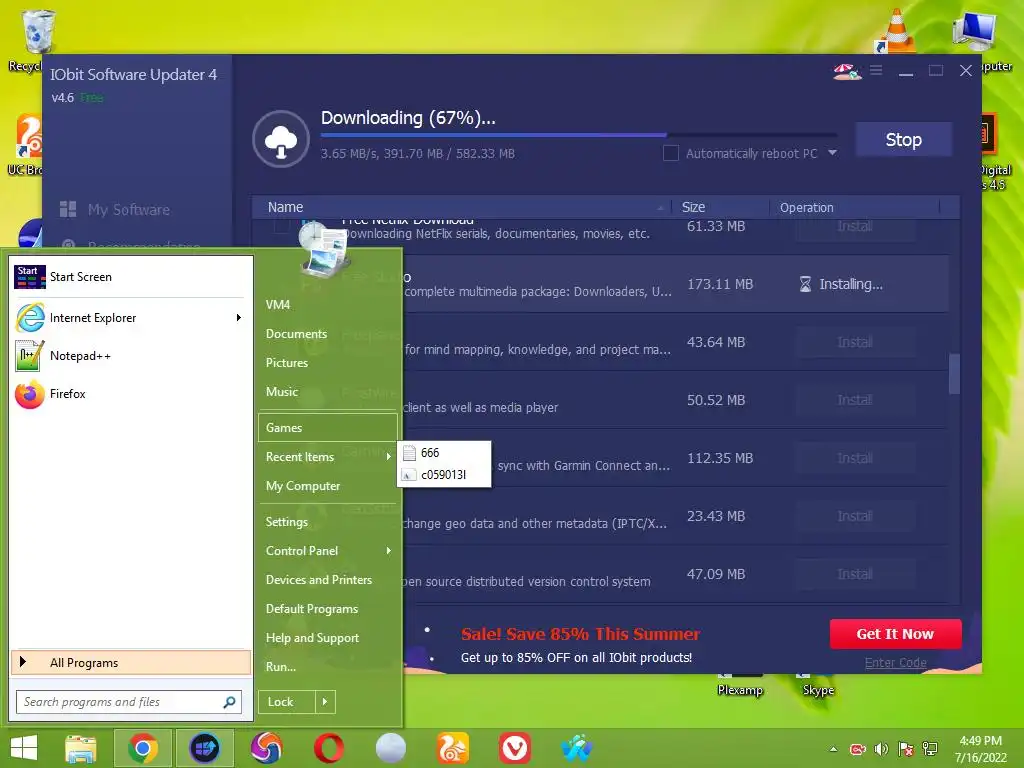The height and width of the screenshot is (768, 1024).
Task: Tick the Free Netflix Download row checkbox
Action: (x=281, y=226)
